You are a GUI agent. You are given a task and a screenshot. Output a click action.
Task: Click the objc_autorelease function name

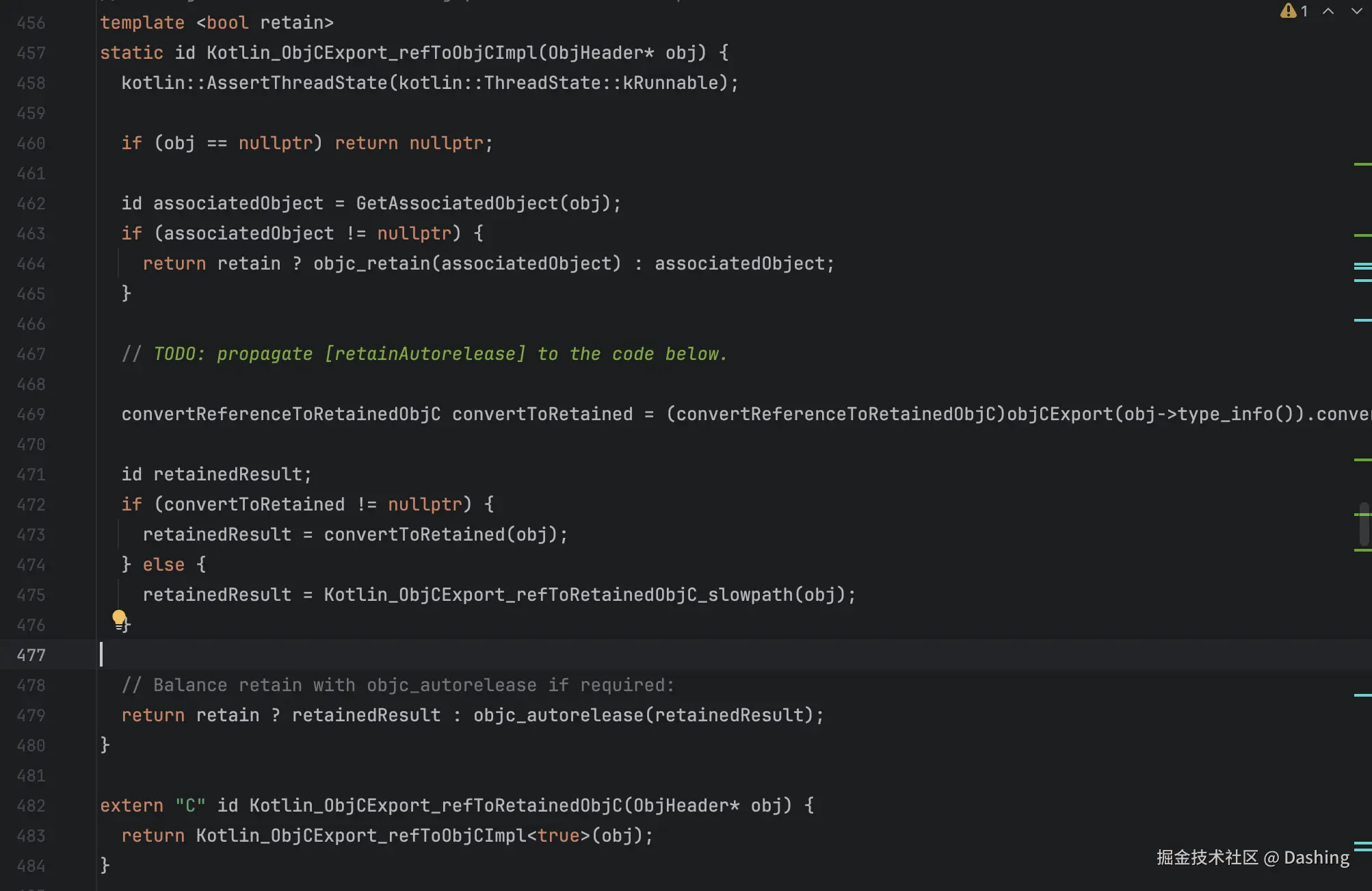(558, 715)
